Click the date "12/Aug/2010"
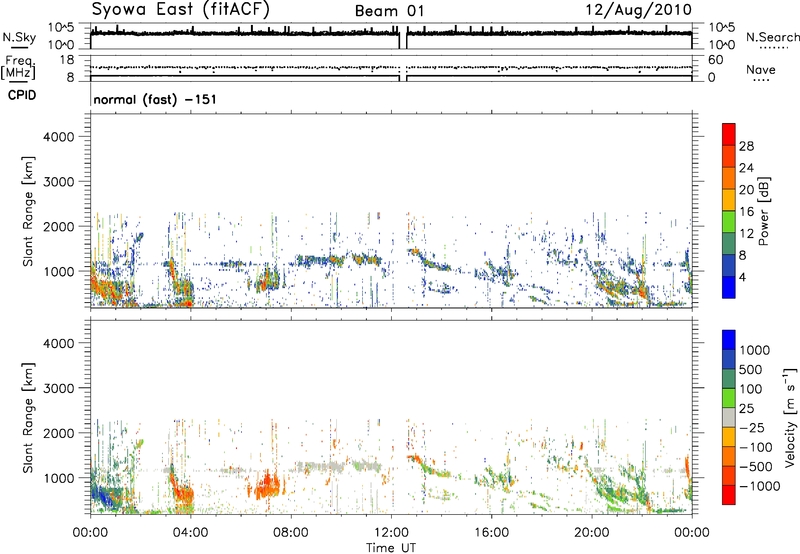This screenshot has width=800, height=554. (638, 10)
